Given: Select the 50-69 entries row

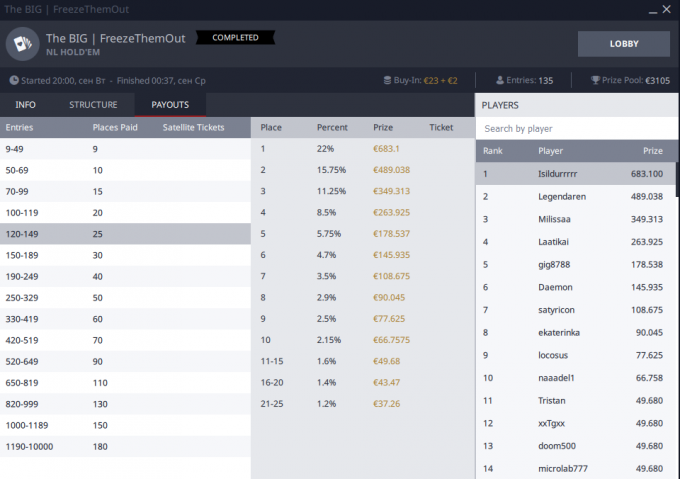Looking at the screenshot, I should pos(125,170).
